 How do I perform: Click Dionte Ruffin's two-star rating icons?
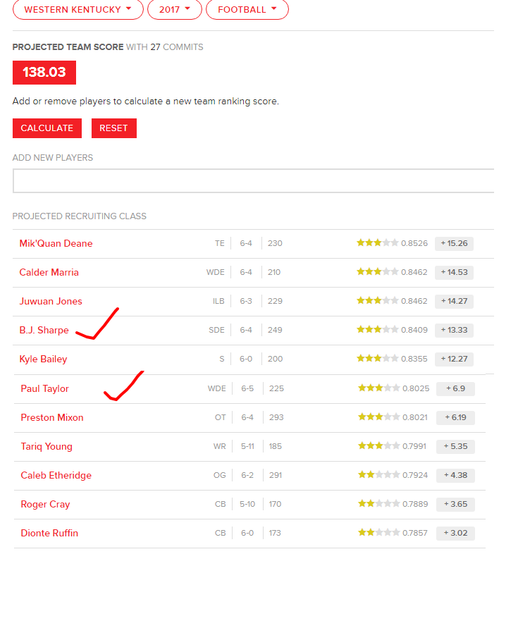tap(379, 533)
